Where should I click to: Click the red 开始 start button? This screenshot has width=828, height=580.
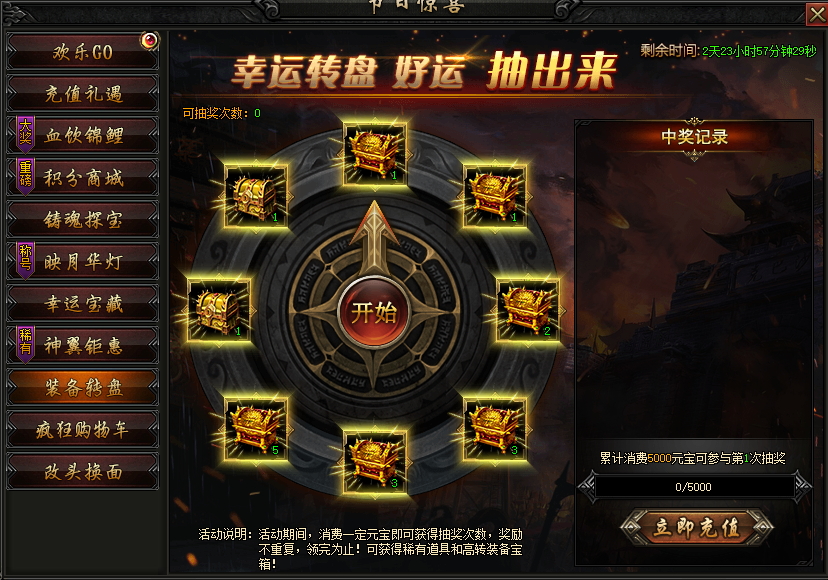point(374,313)
